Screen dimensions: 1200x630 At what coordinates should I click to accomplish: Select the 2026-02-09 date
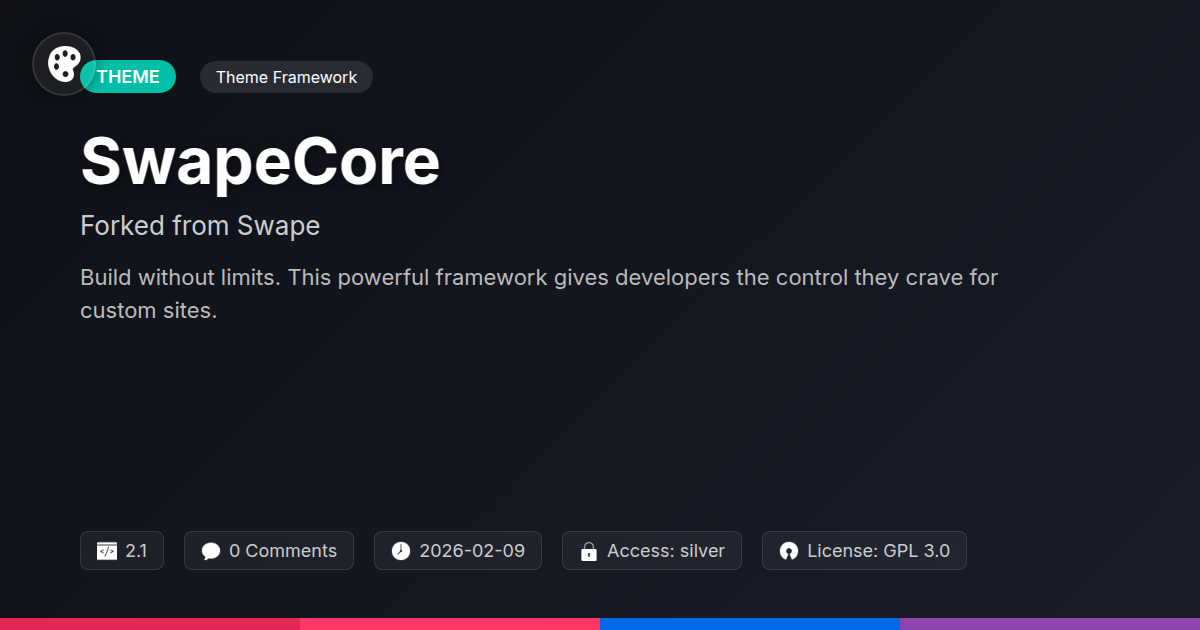(x=472, y=551)
